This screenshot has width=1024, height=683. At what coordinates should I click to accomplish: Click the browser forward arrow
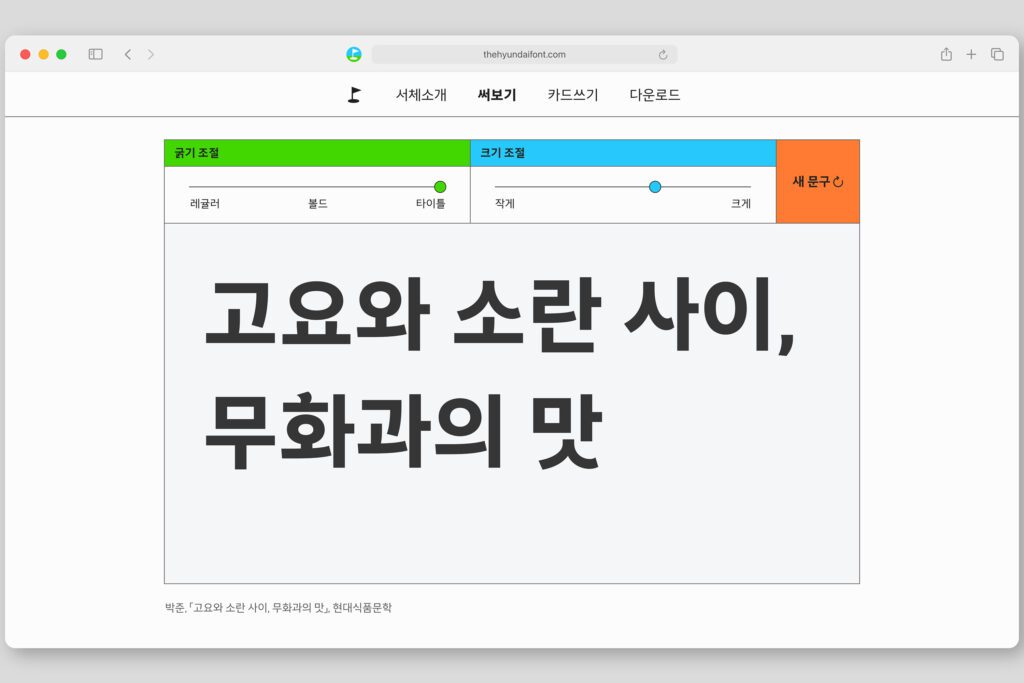tap(151, 54)
